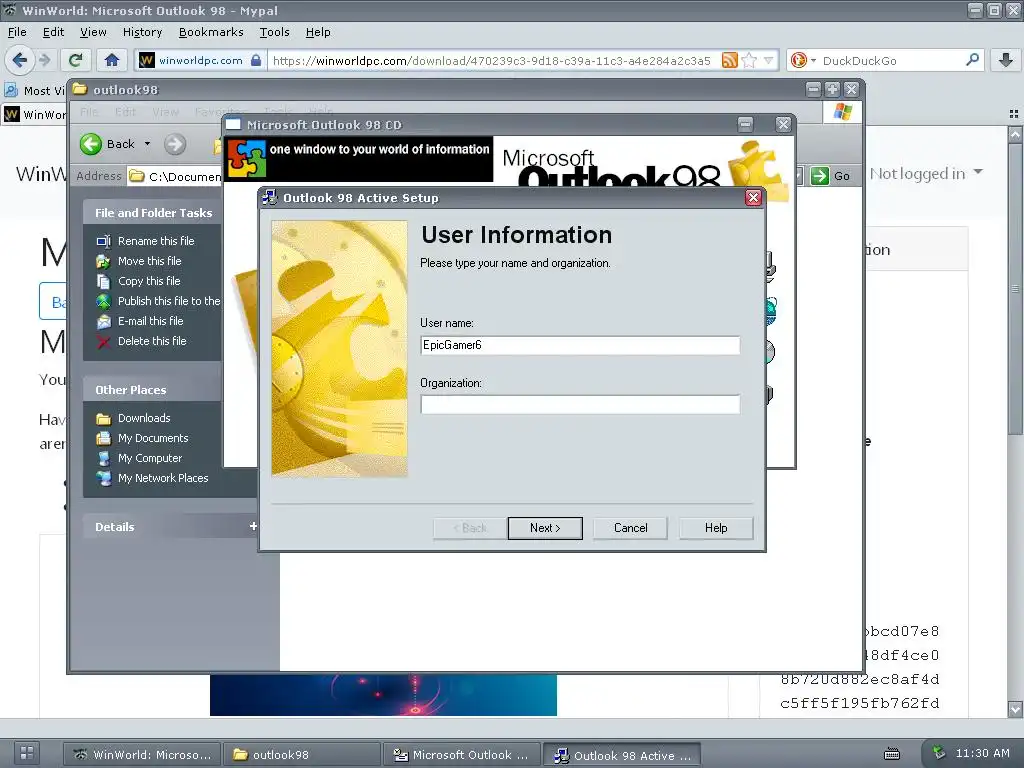The width and height of the screenshot is (1024, 768).
Task: Open DuckDuckGo search engine selector
Action: coord(803,61)
